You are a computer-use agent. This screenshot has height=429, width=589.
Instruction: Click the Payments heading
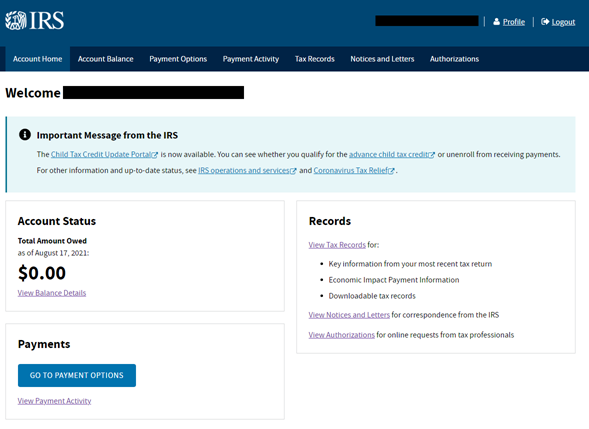(44, 344)
